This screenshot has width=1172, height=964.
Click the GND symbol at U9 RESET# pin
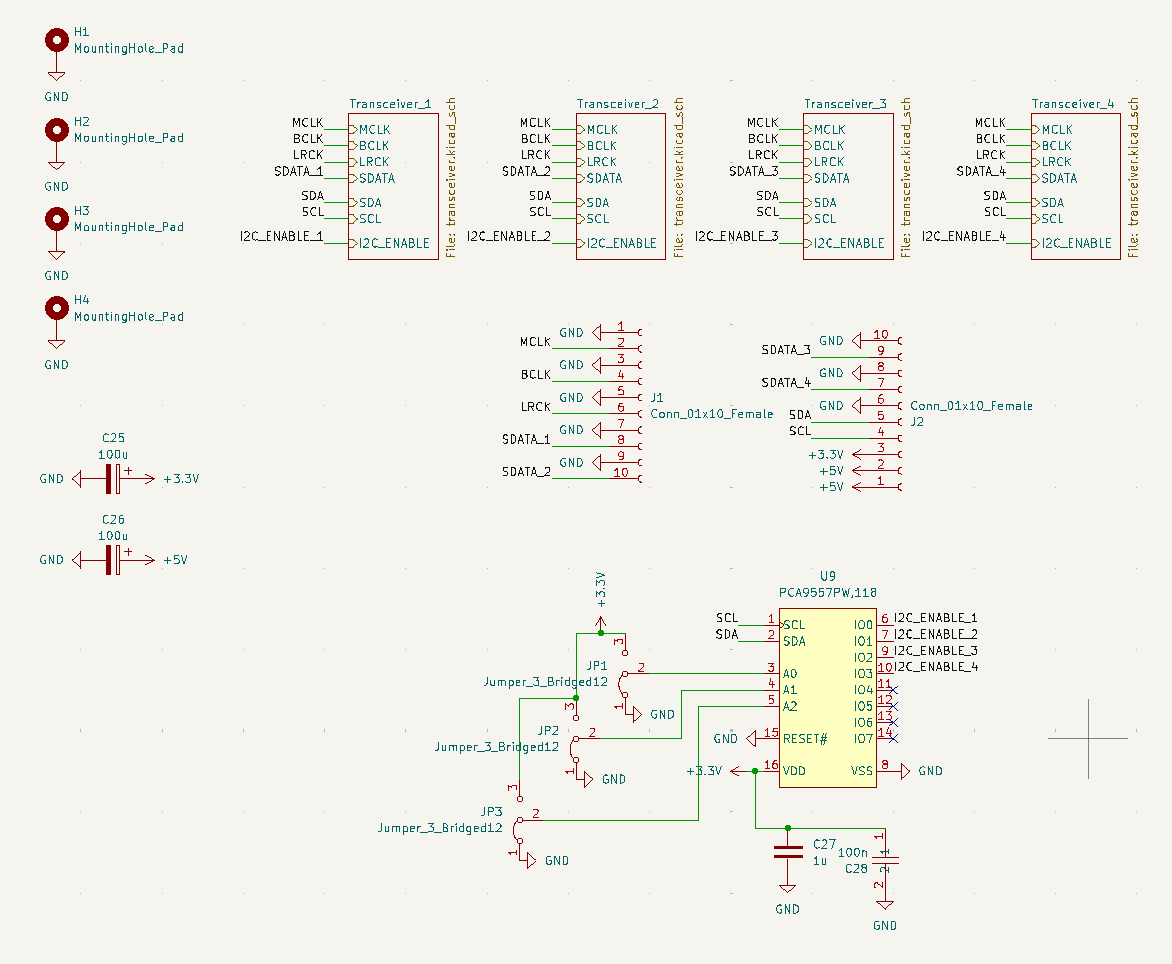pyautogui.click(x=753, y=738)
